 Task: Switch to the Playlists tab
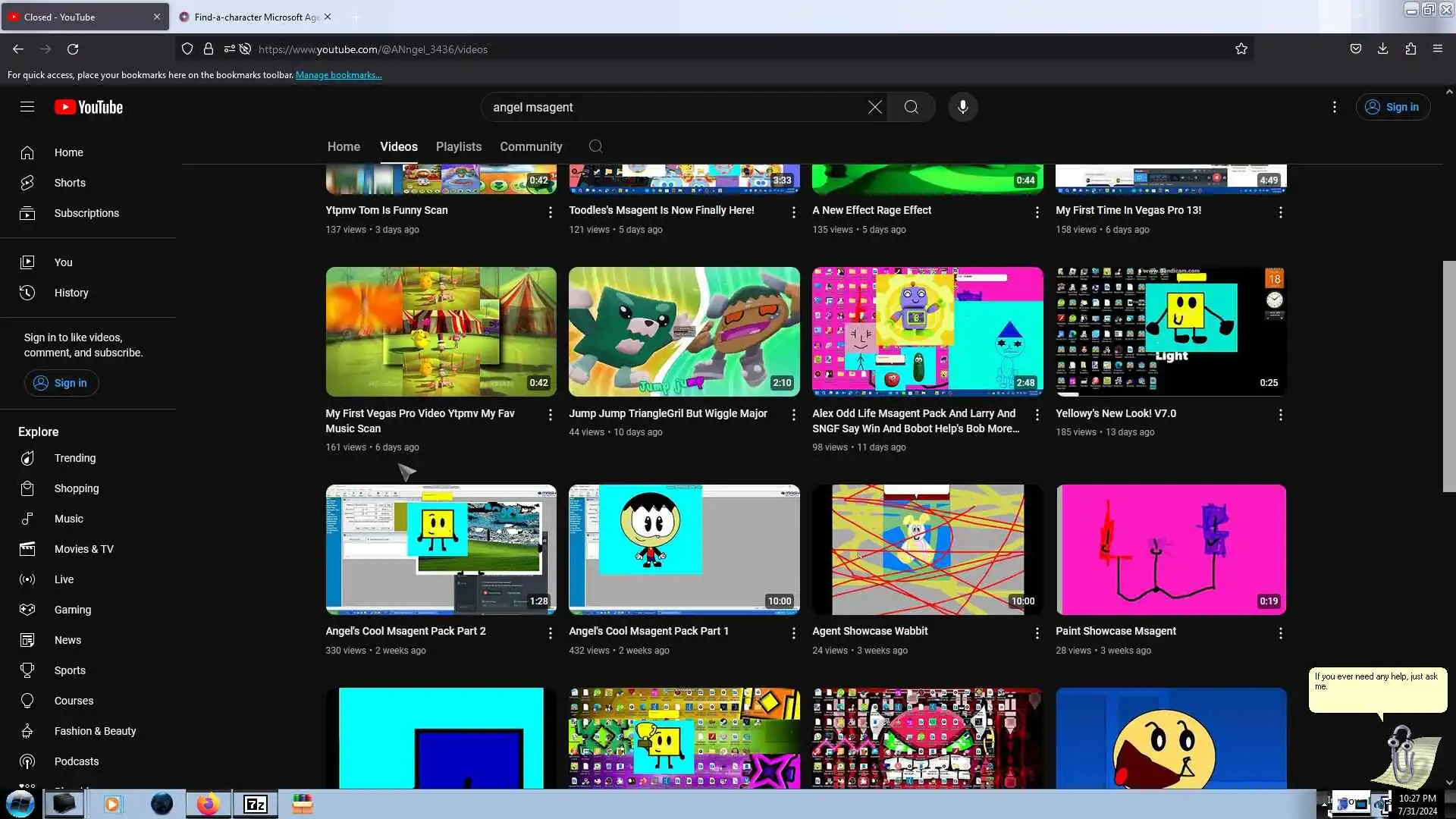pos(458,146)
